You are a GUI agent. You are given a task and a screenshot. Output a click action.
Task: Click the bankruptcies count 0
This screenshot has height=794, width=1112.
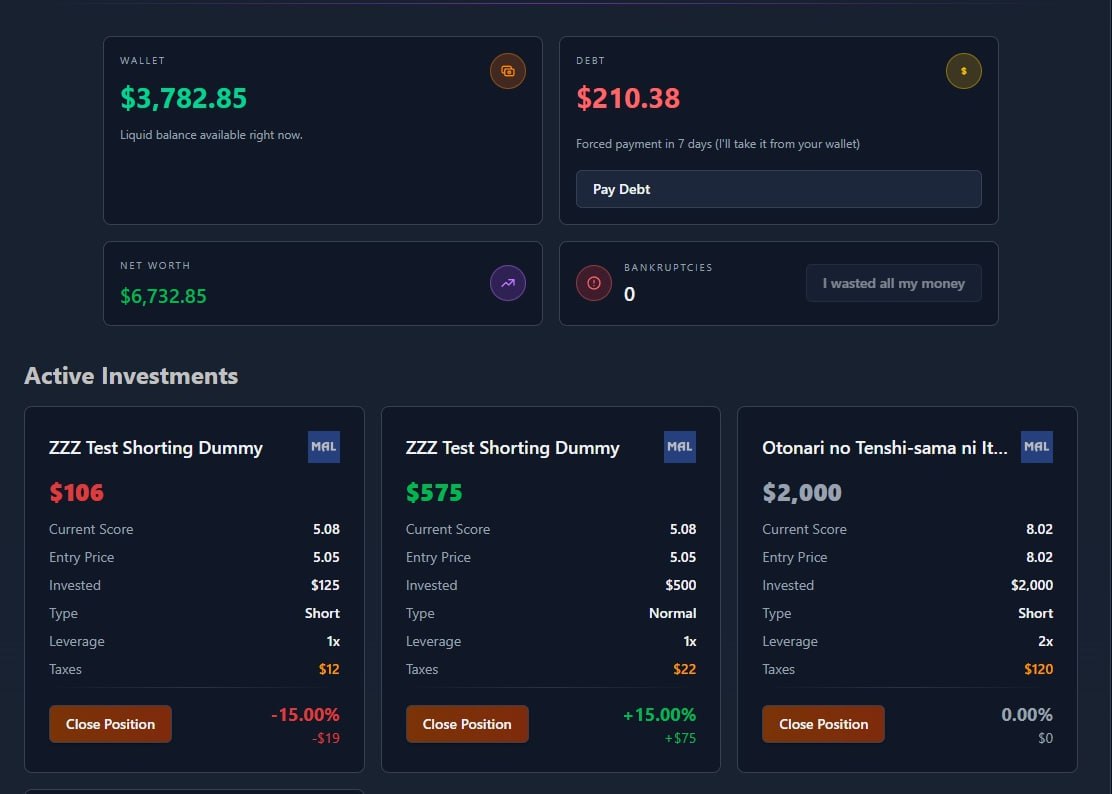point(629,294)
